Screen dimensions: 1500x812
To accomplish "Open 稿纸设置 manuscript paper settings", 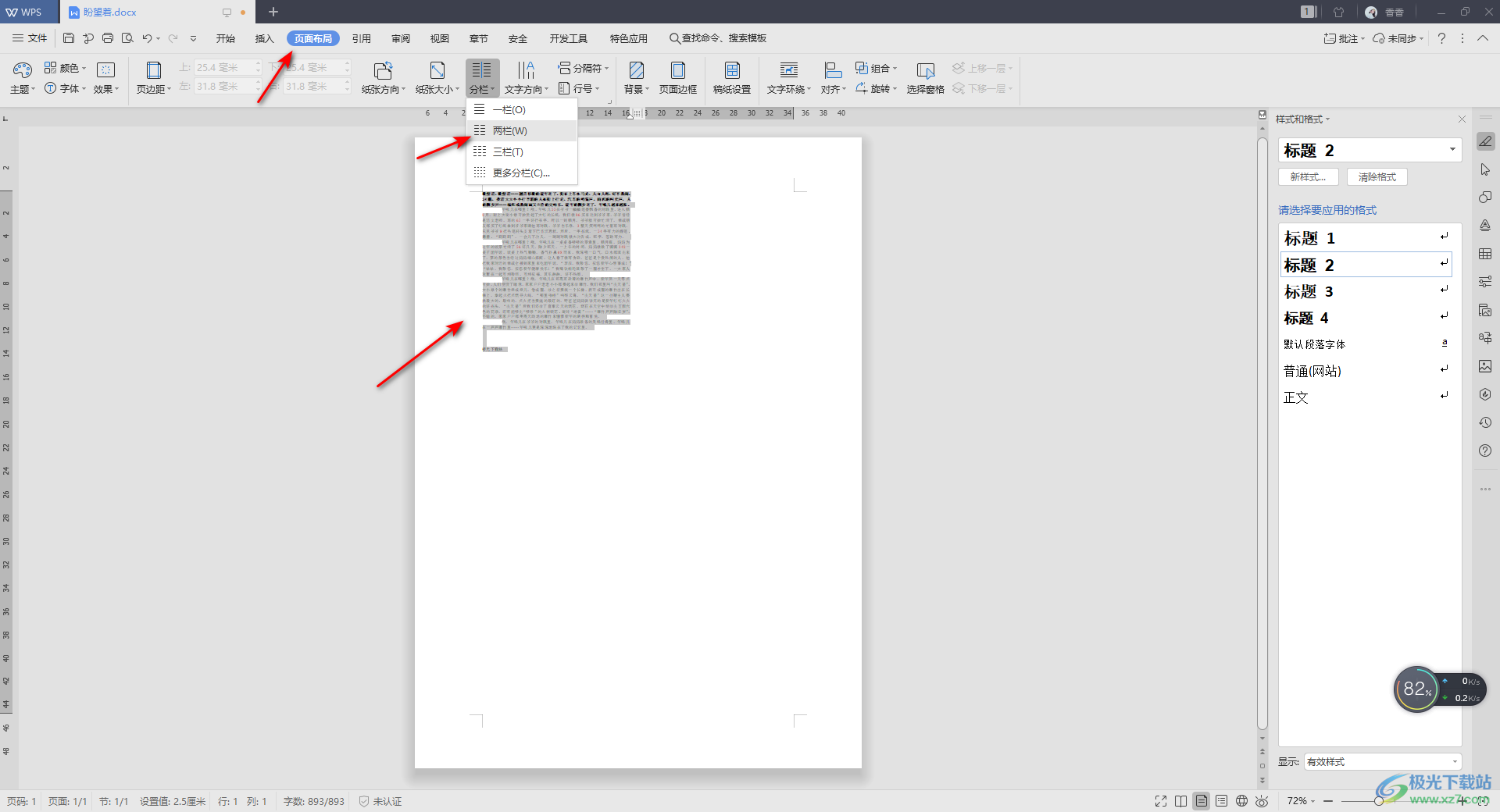I will point(732,78).
